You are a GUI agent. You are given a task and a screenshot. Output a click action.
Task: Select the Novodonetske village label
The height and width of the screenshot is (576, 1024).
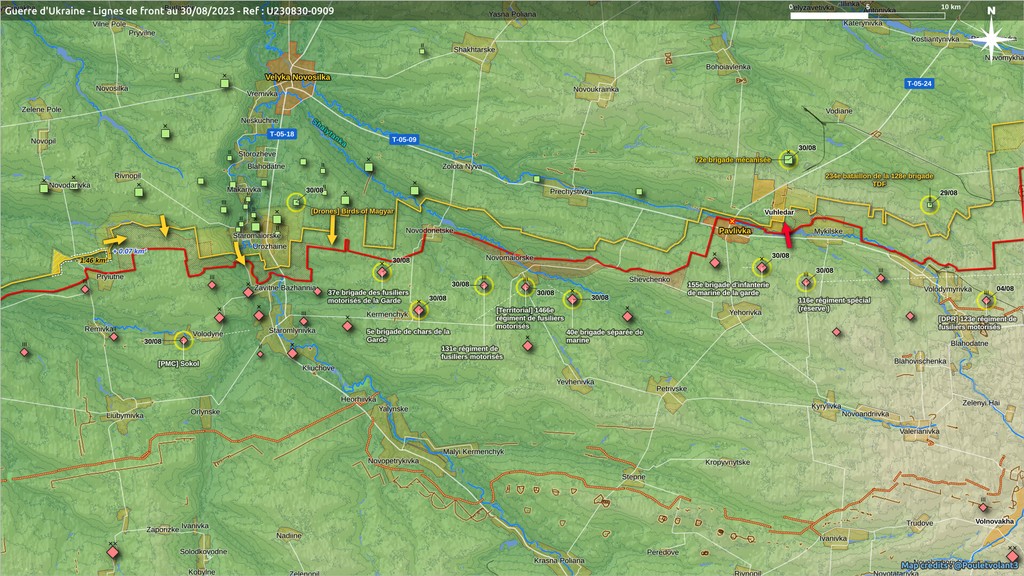[429, 231]
